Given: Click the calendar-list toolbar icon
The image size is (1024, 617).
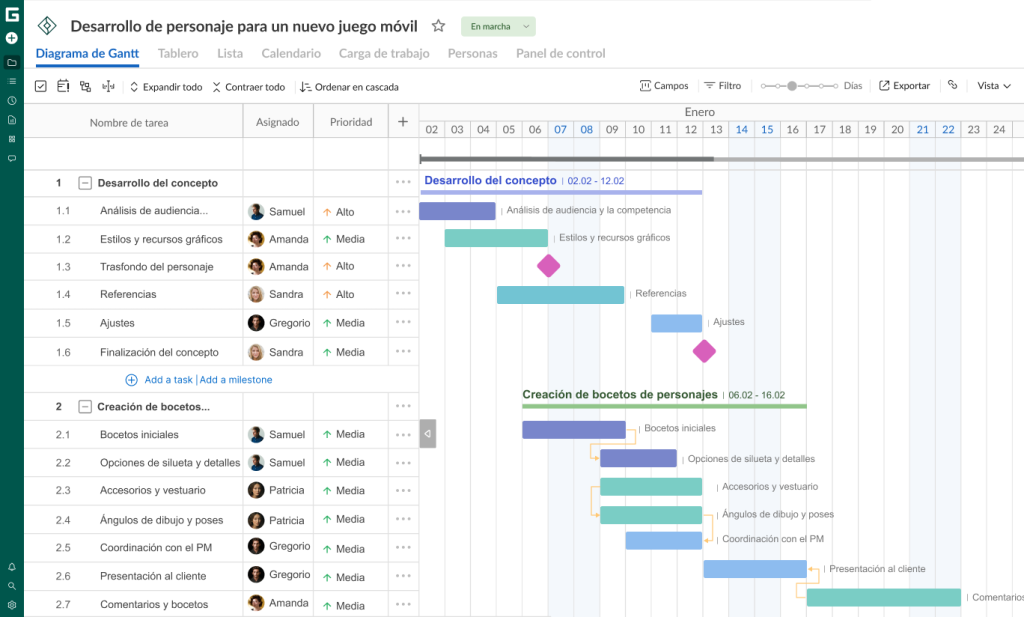Looking at the screenshot, I should tap(63, 86).
